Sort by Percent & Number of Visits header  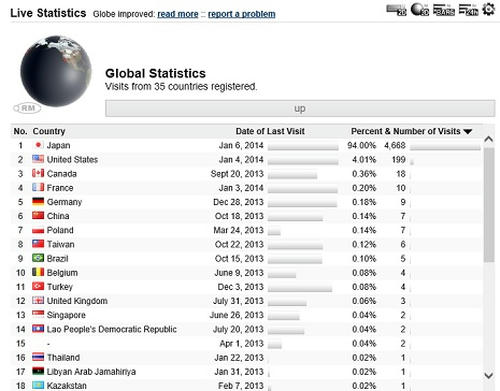tap(406, 131)
